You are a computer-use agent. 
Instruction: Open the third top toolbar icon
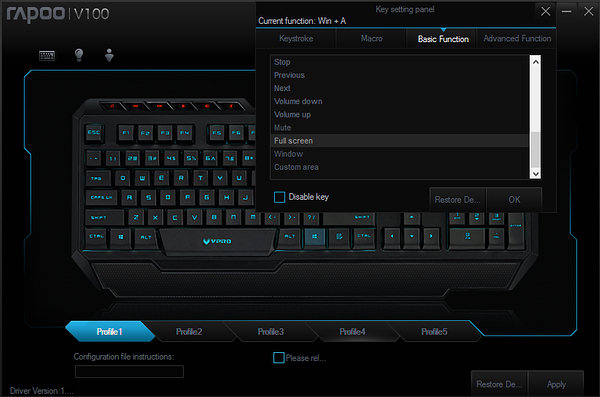click(x=109, y=55)
